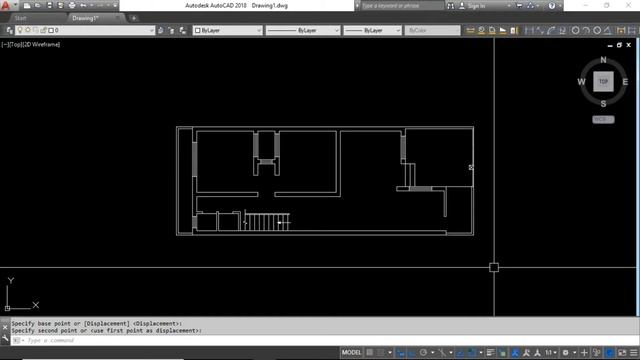Screen dimensions: 640x360
Task: Click the Workspace Switching gear icon
Action: click(x=565, y=352)
